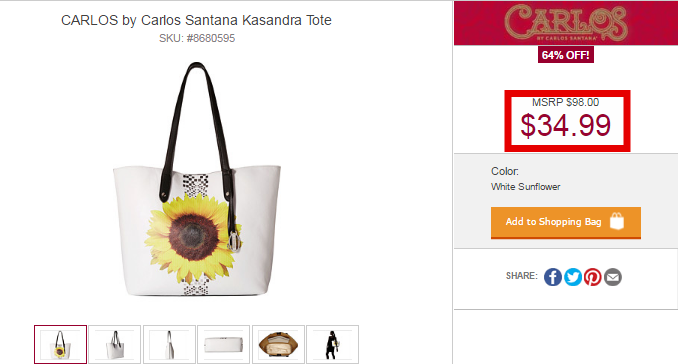The height and width of the screenshot is (364, 678).
Task: Show bottom view thumbnail of bag
Action: click(x=224, y=344)
